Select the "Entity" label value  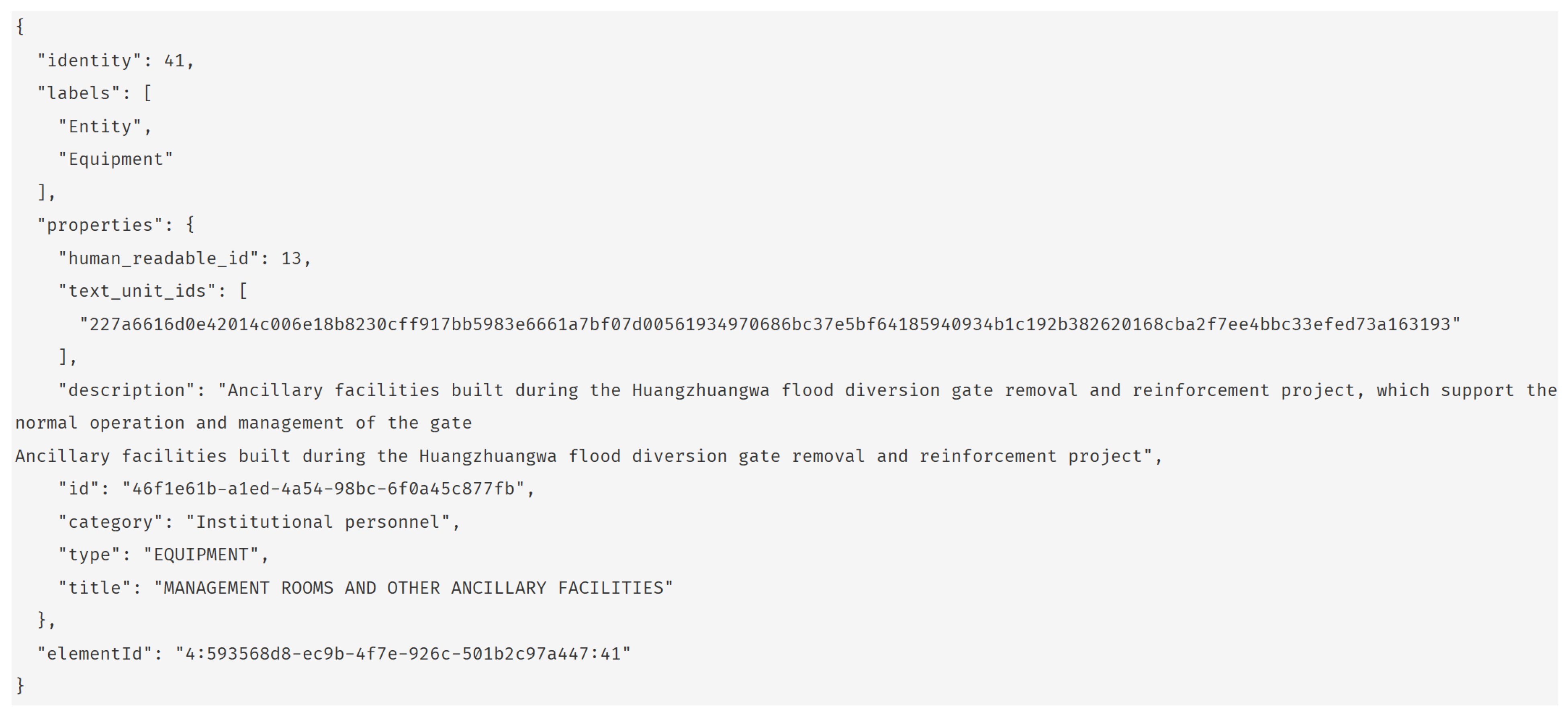click(100, 127)
